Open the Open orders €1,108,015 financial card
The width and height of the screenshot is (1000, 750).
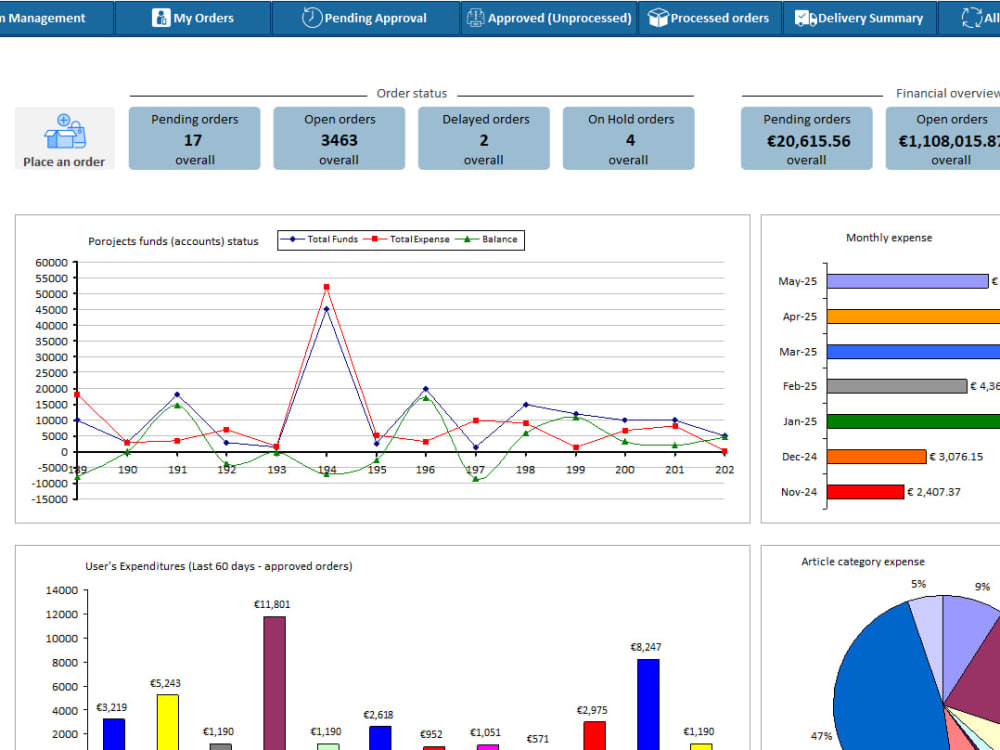[x=943, y=138]
